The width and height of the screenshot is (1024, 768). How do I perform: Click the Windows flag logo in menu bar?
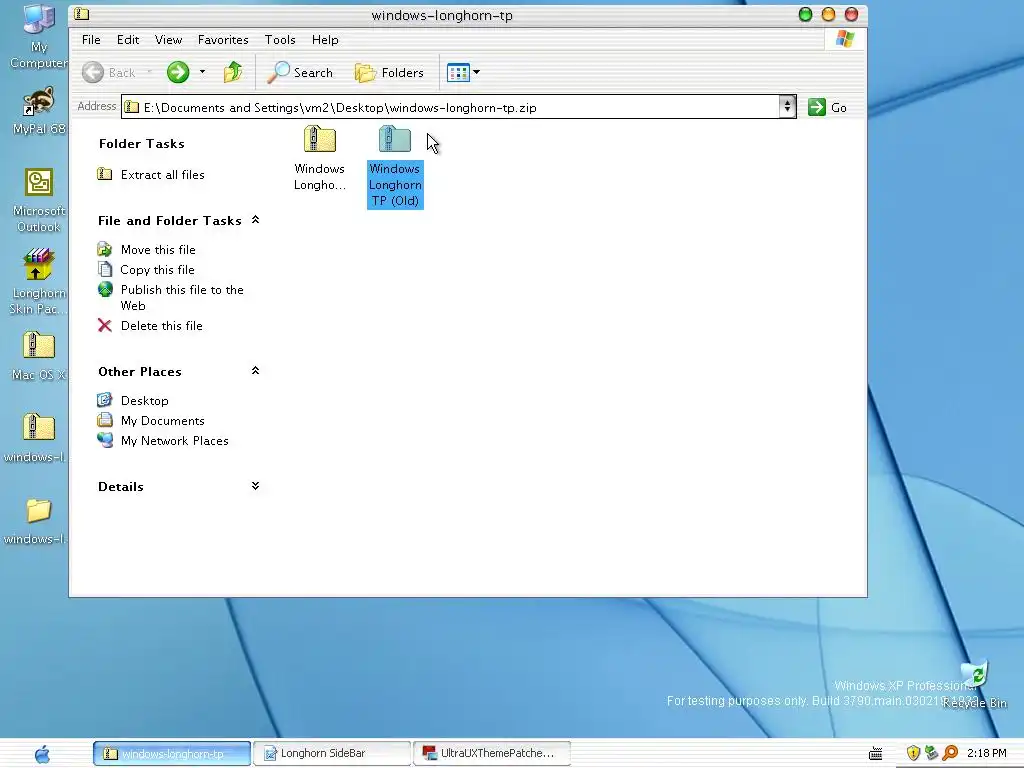point(845,39)
